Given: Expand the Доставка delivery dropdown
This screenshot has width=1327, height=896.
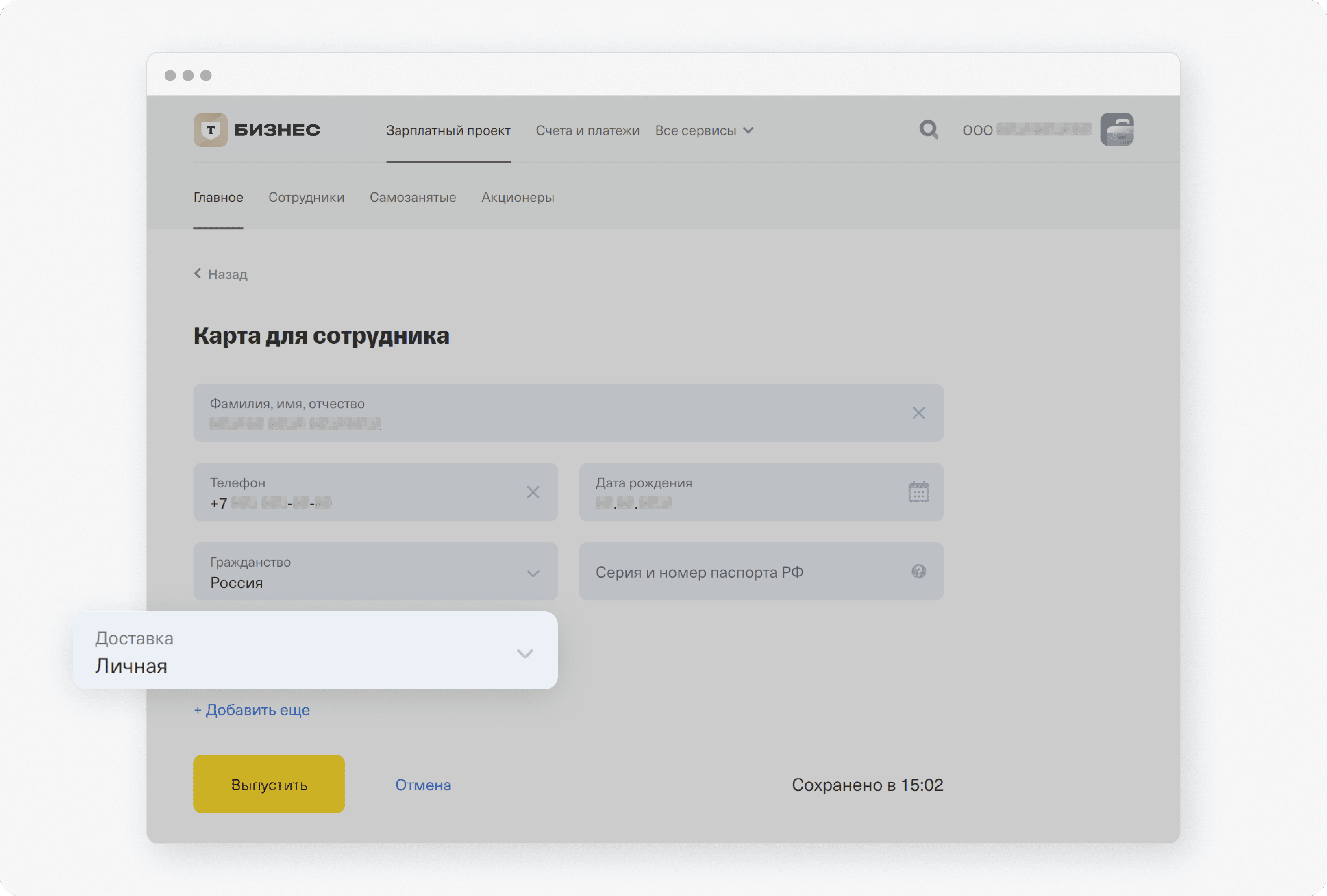Looking at the screenshot, I should tap(524, 653).
